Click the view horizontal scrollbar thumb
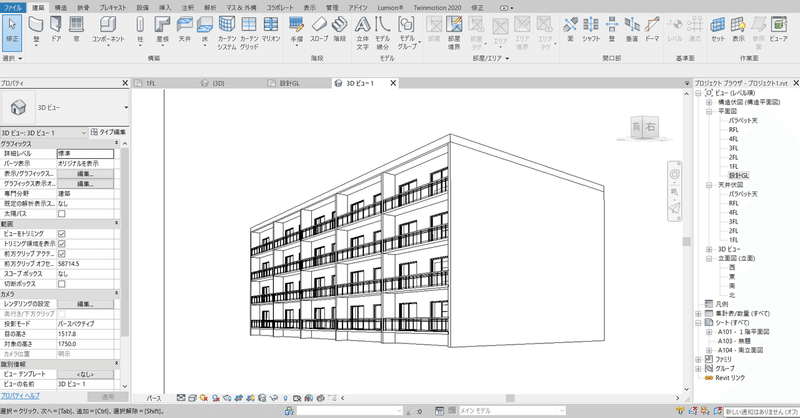This screenshot has width=800, height=418. coord(510,398)
